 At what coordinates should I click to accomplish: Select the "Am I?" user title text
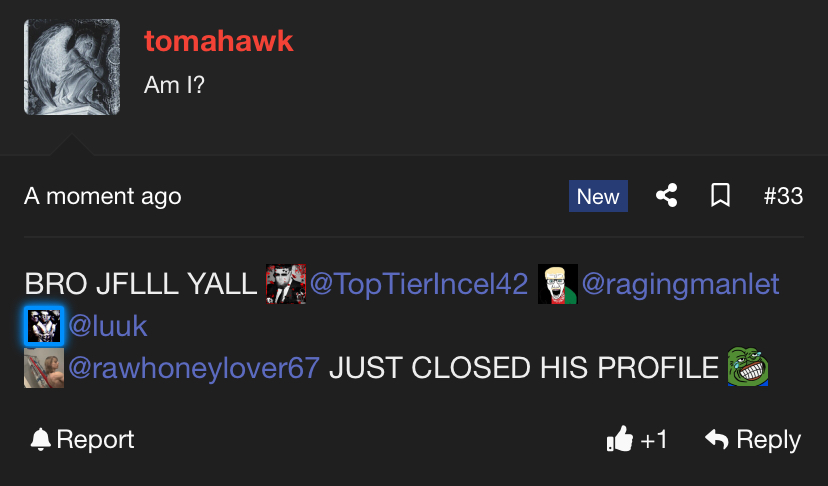(174, 85)
